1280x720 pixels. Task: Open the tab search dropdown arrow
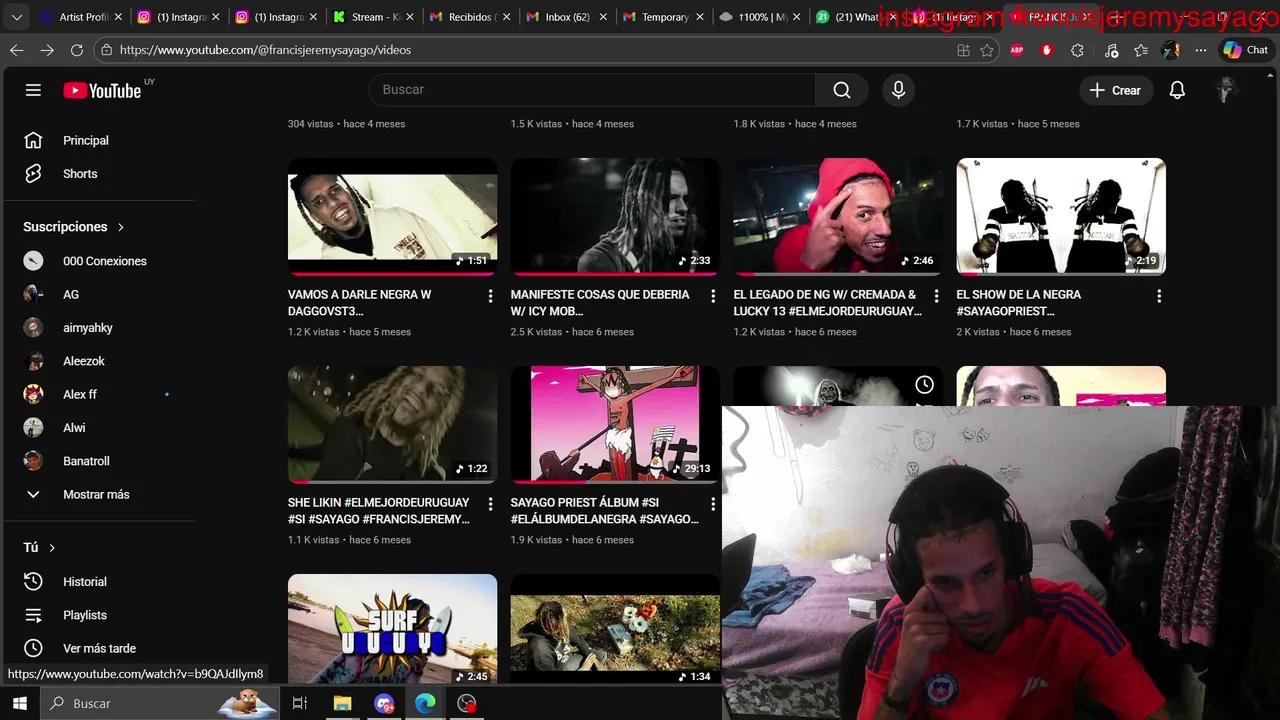click(x=16, y=17)
